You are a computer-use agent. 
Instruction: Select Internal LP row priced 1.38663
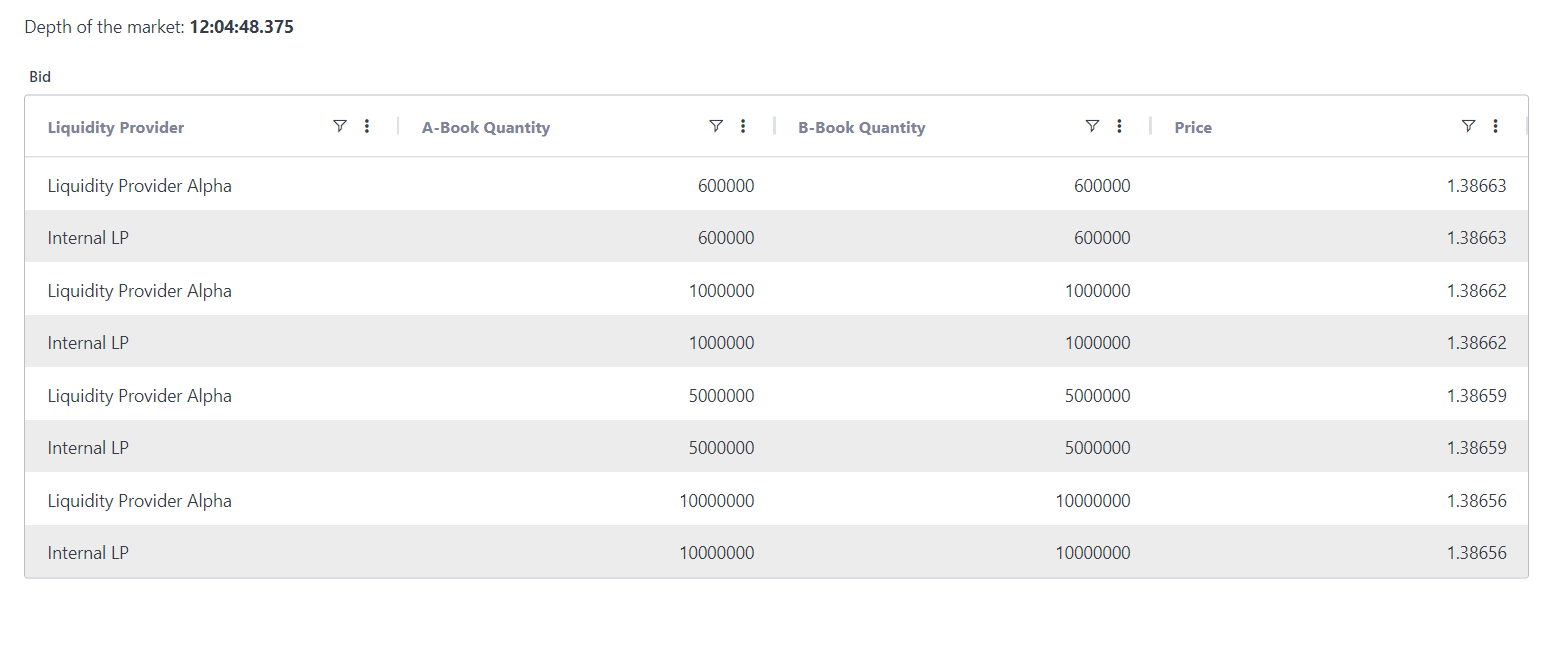[88, 238]
